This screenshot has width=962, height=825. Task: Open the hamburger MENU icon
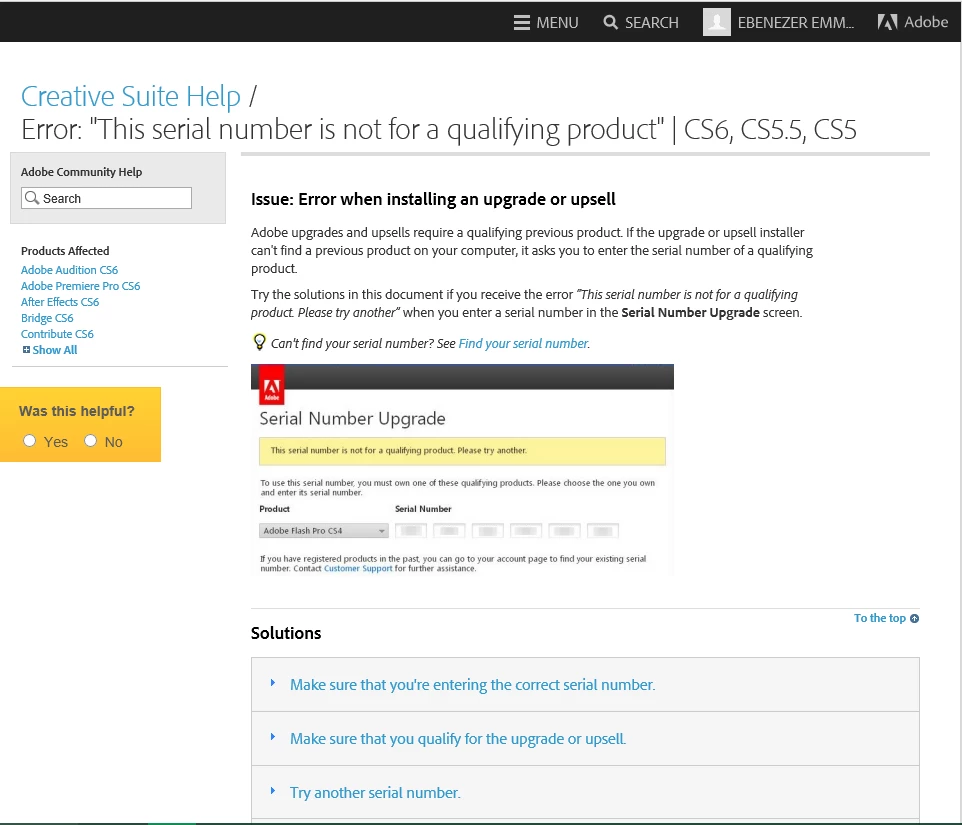521,23
